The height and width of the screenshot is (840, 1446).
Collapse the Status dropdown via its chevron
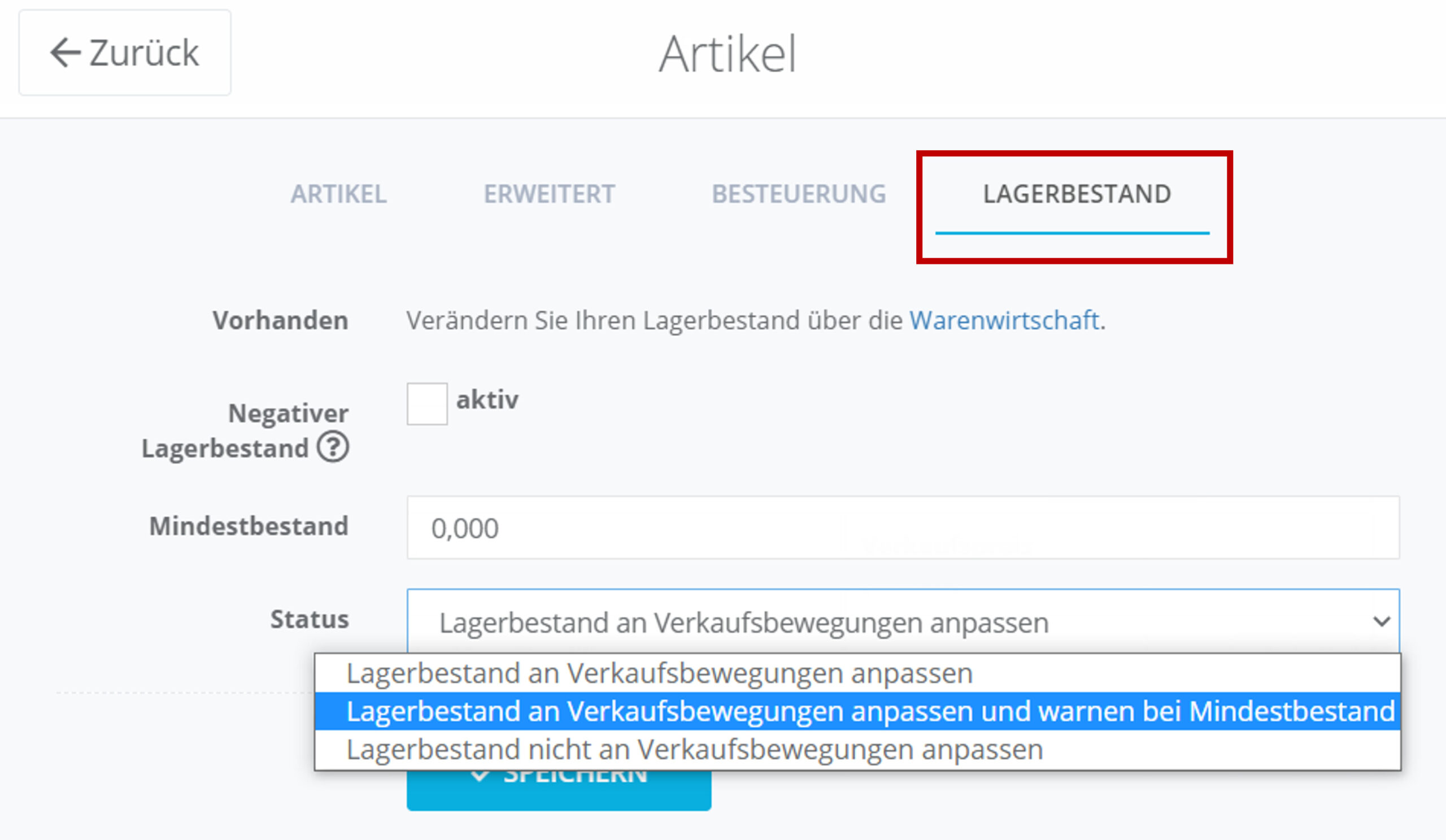pyautogui.click(x=1381, y=621)
